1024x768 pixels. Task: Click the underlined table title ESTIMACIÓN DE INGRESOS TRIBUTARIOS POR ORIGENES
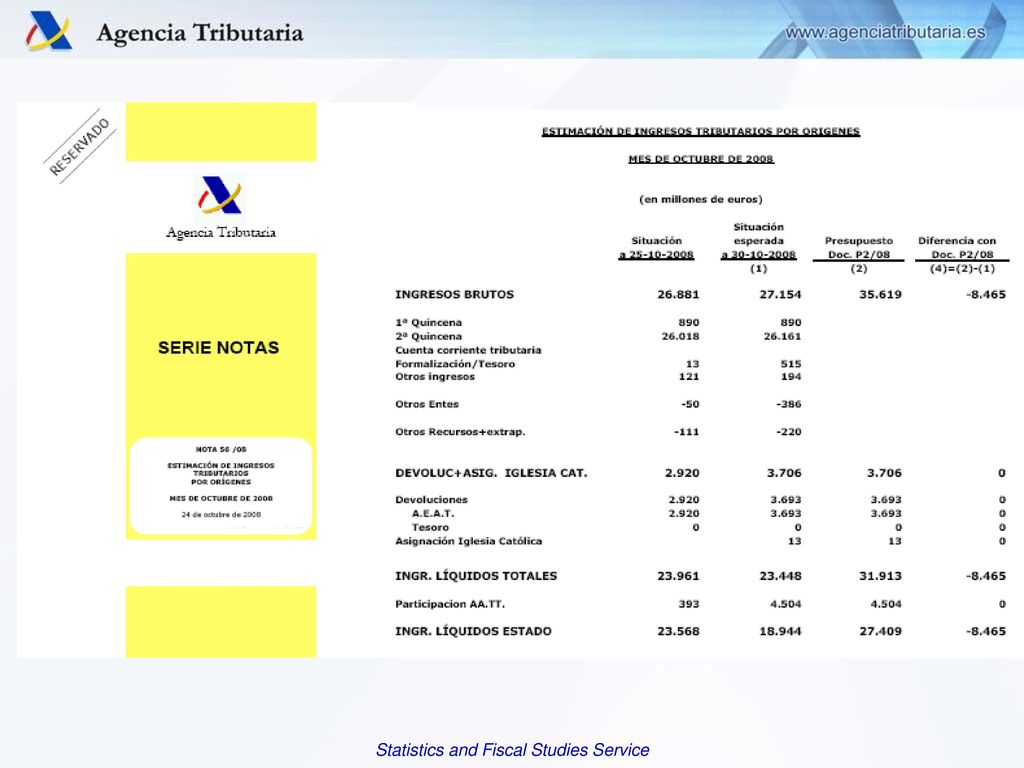pyautogui.click(x=701, y=131)
